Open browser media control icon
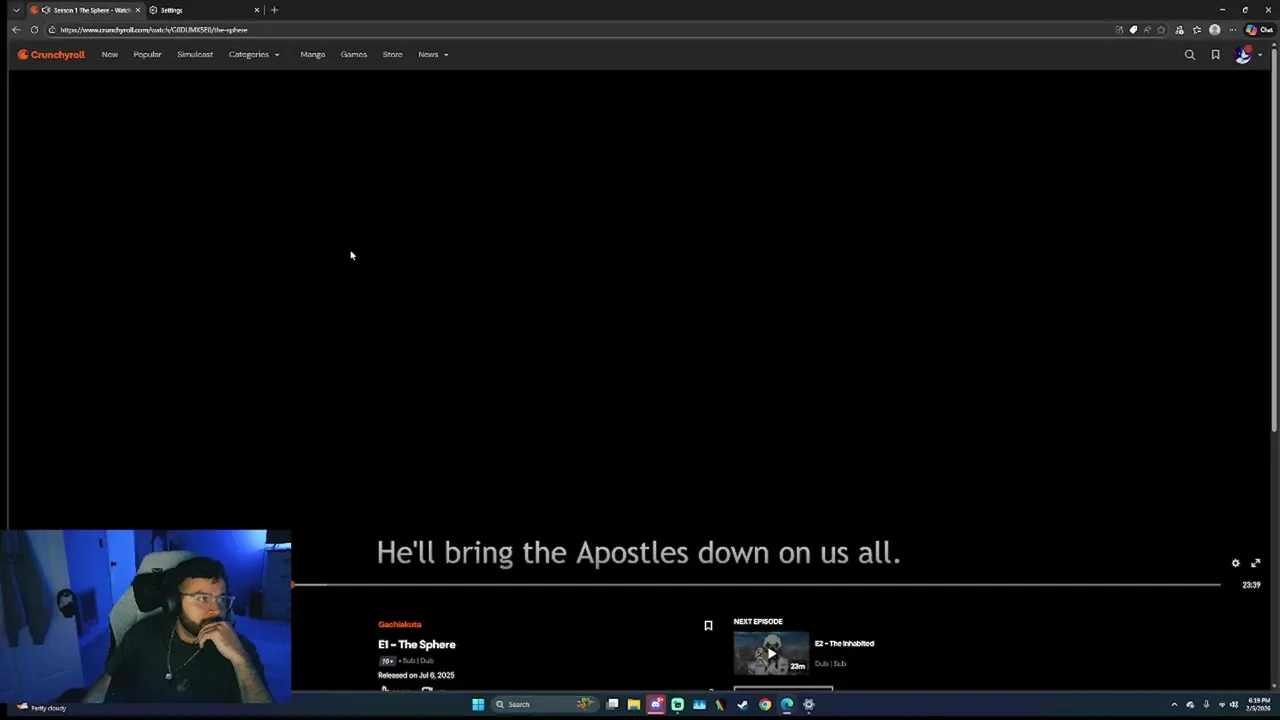 (1180, 30)
